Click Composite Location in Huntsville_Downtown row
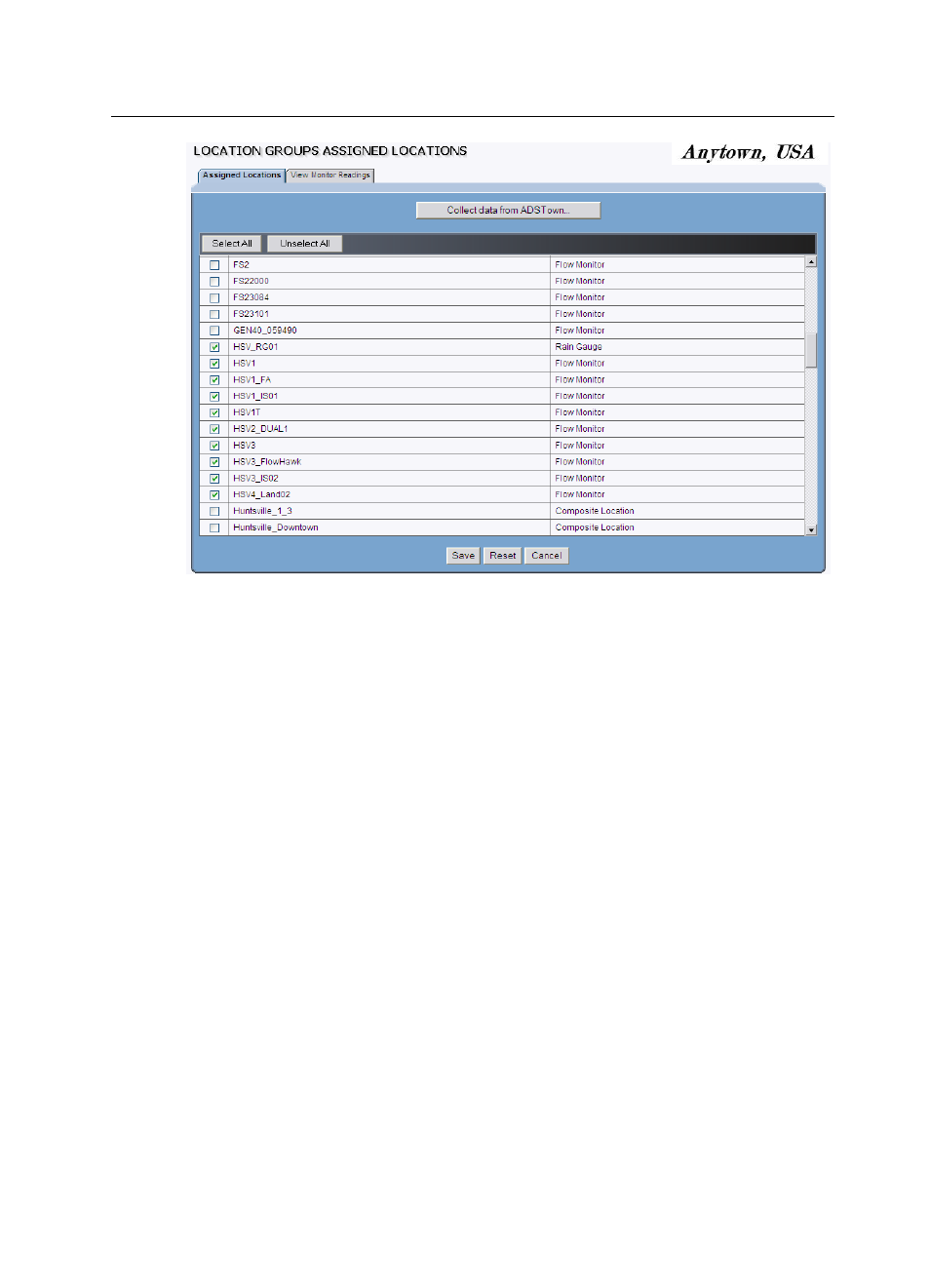 [x=595, y=527]
